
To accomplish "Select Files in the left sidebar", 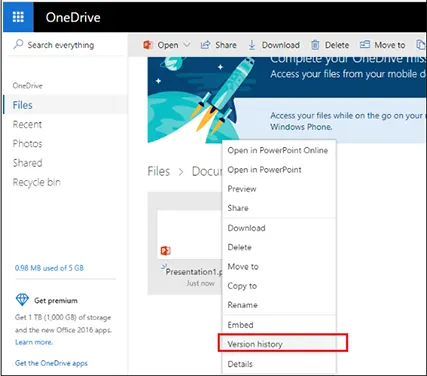I will 66,105.
